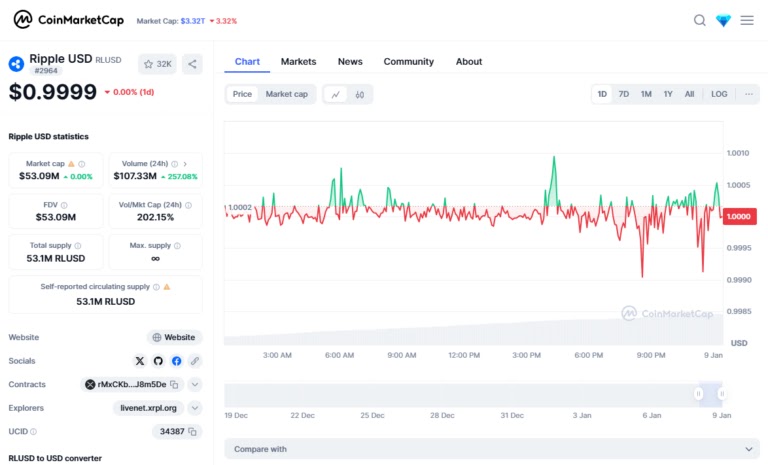The width and height of the screenshot is (768, 465).
Task: Open livenet.xrpl.org explorer
Action: point(149,408)
